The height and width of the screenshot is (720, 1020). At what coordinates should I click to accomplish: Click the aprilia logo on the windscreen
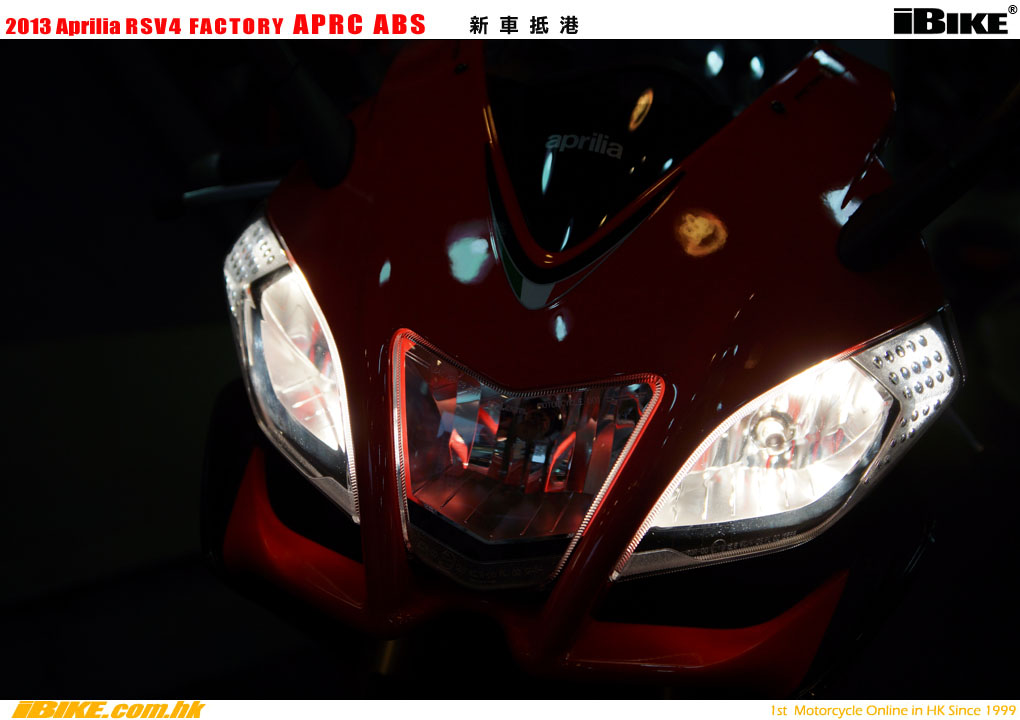coord(583,146)
